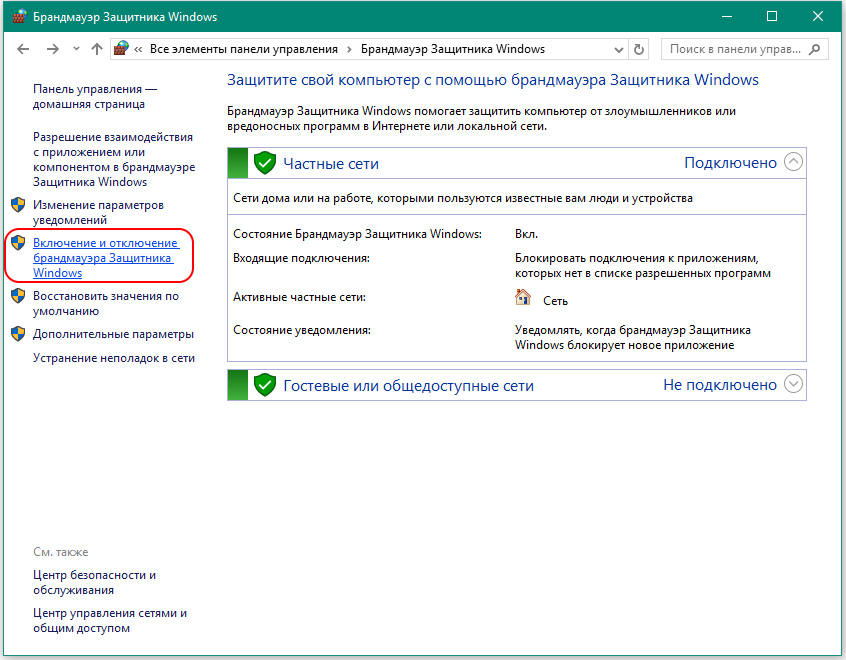This screenshot has width=846, height=660.
Task: Click the Back navigation arrow
Action: pyautogui.click(x=24, y=49)
